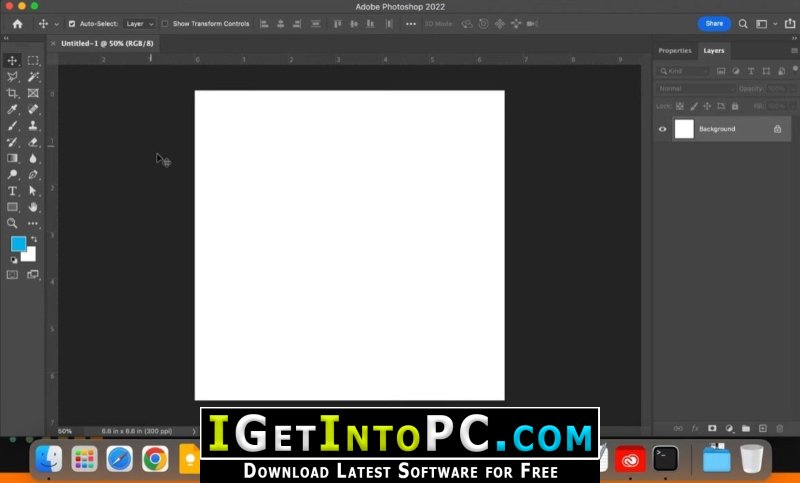This screenshot has height=483, width=800.
Task: Select the Hand tool
Action: (33, 207)
